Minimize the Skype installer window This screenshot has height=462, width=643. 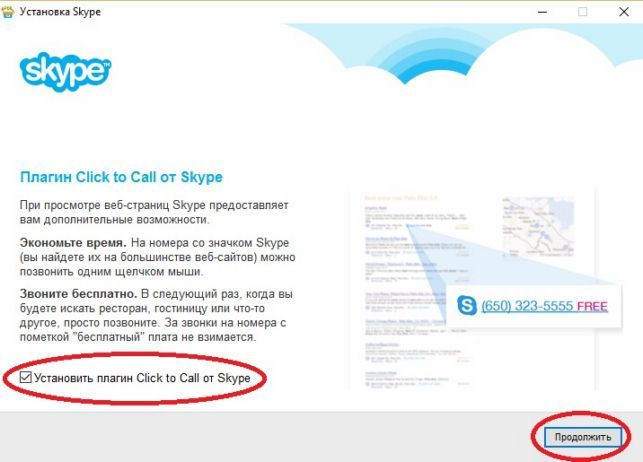(542, 12)
